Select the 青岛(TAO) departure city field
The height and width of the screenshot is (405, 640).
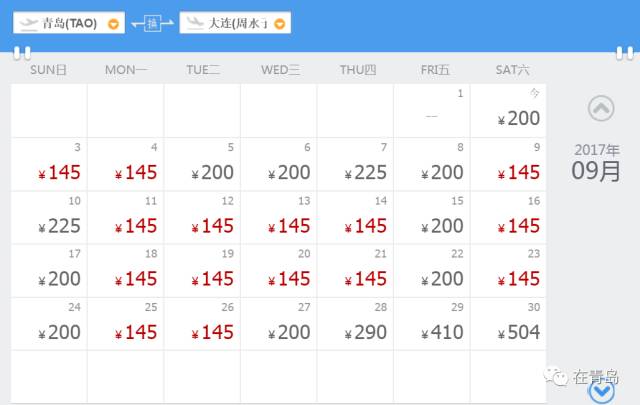67,23
